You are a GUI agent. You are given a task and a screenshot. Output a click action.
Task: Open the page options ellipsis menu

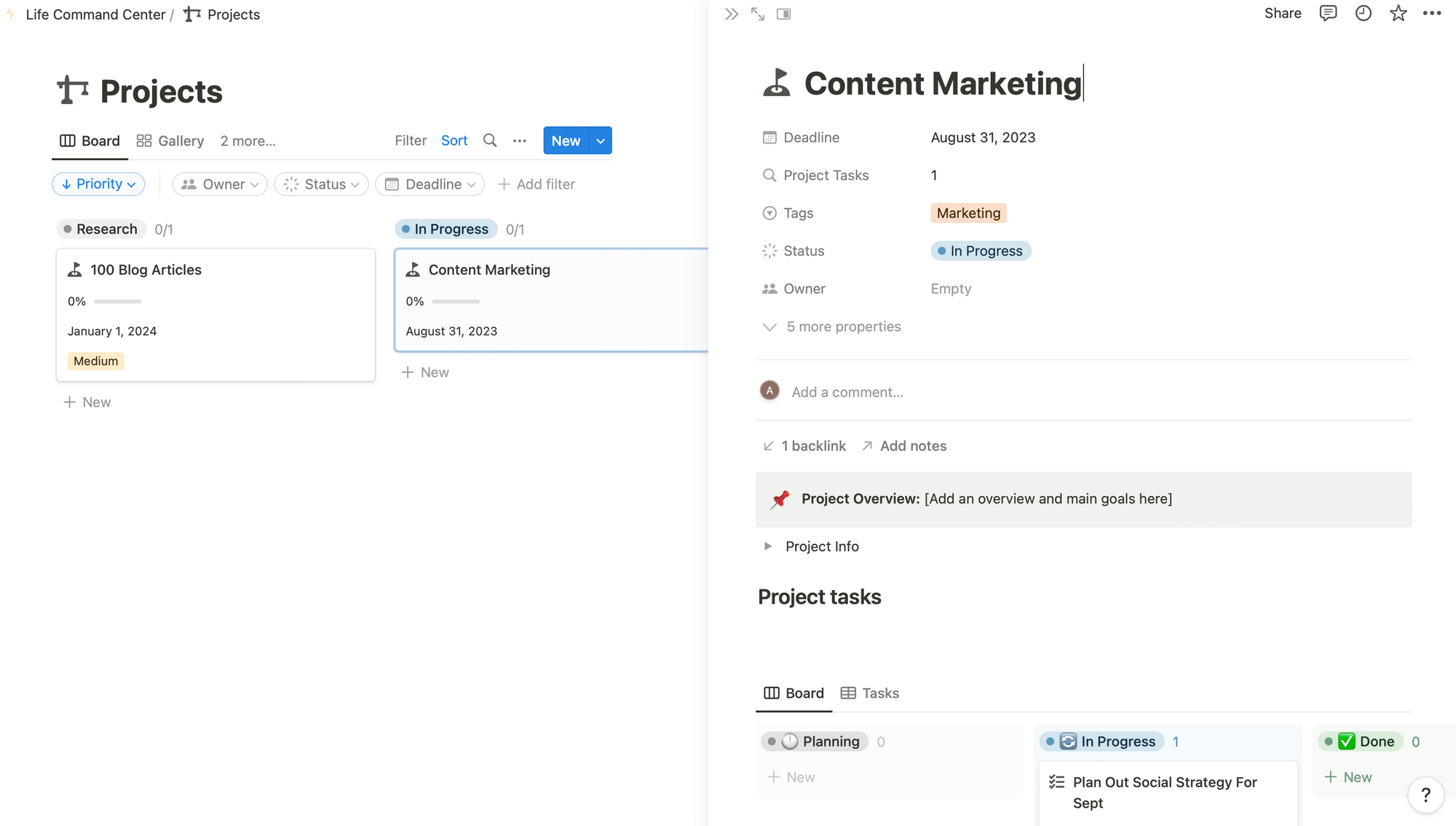[x=1432, y=13]
